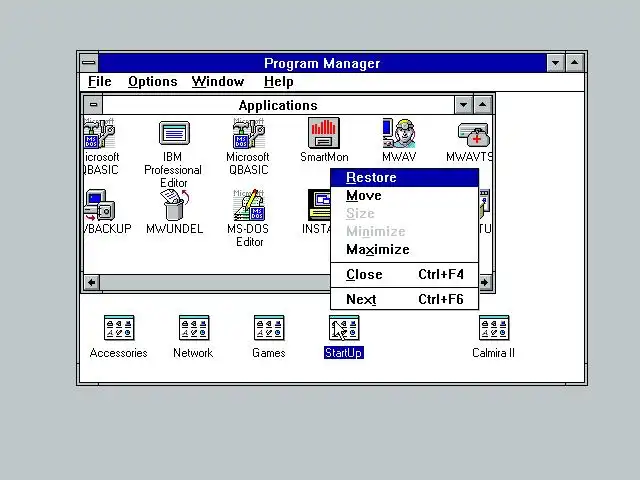
Task: Click the Program Manager title bar
Action: 322,63
